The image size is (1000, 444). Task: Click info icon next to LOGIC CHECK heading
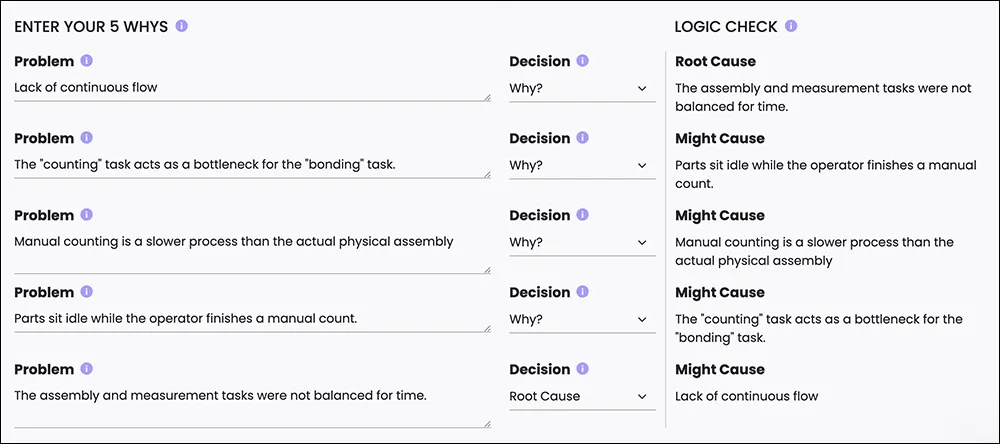pos(791,26)
